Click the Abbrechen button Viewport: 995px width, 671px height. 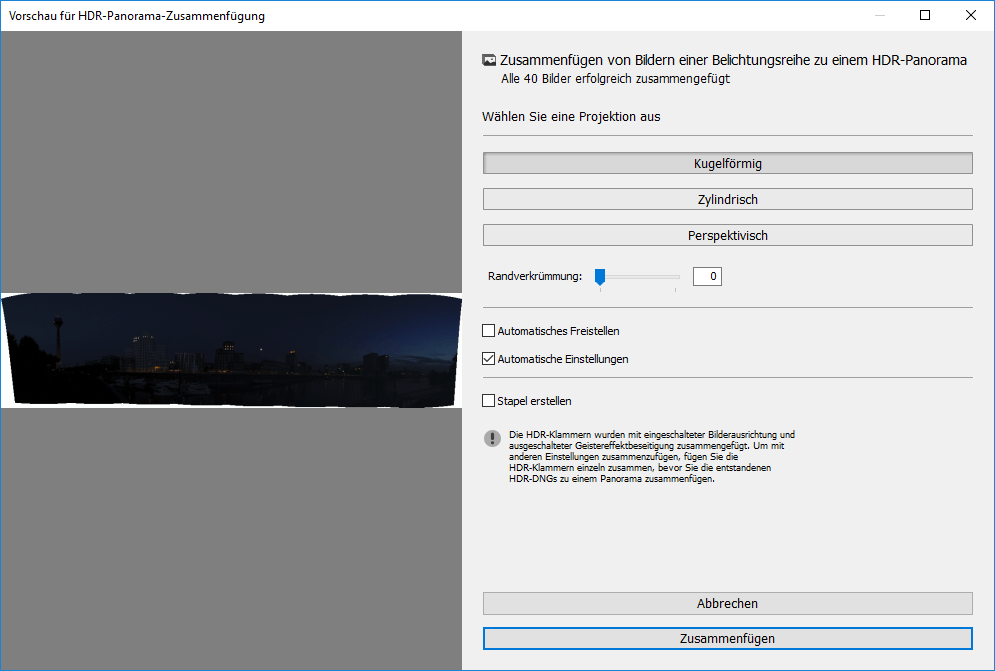(727, 603)
